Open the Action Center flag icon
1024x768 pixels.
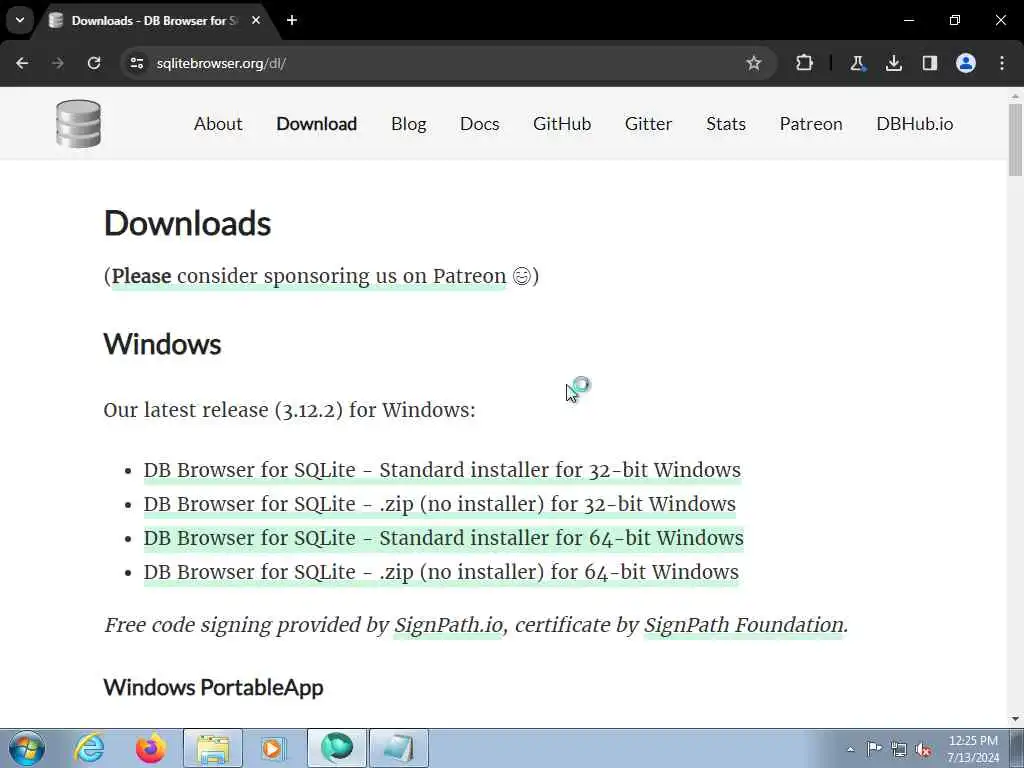tap(874, 749)
